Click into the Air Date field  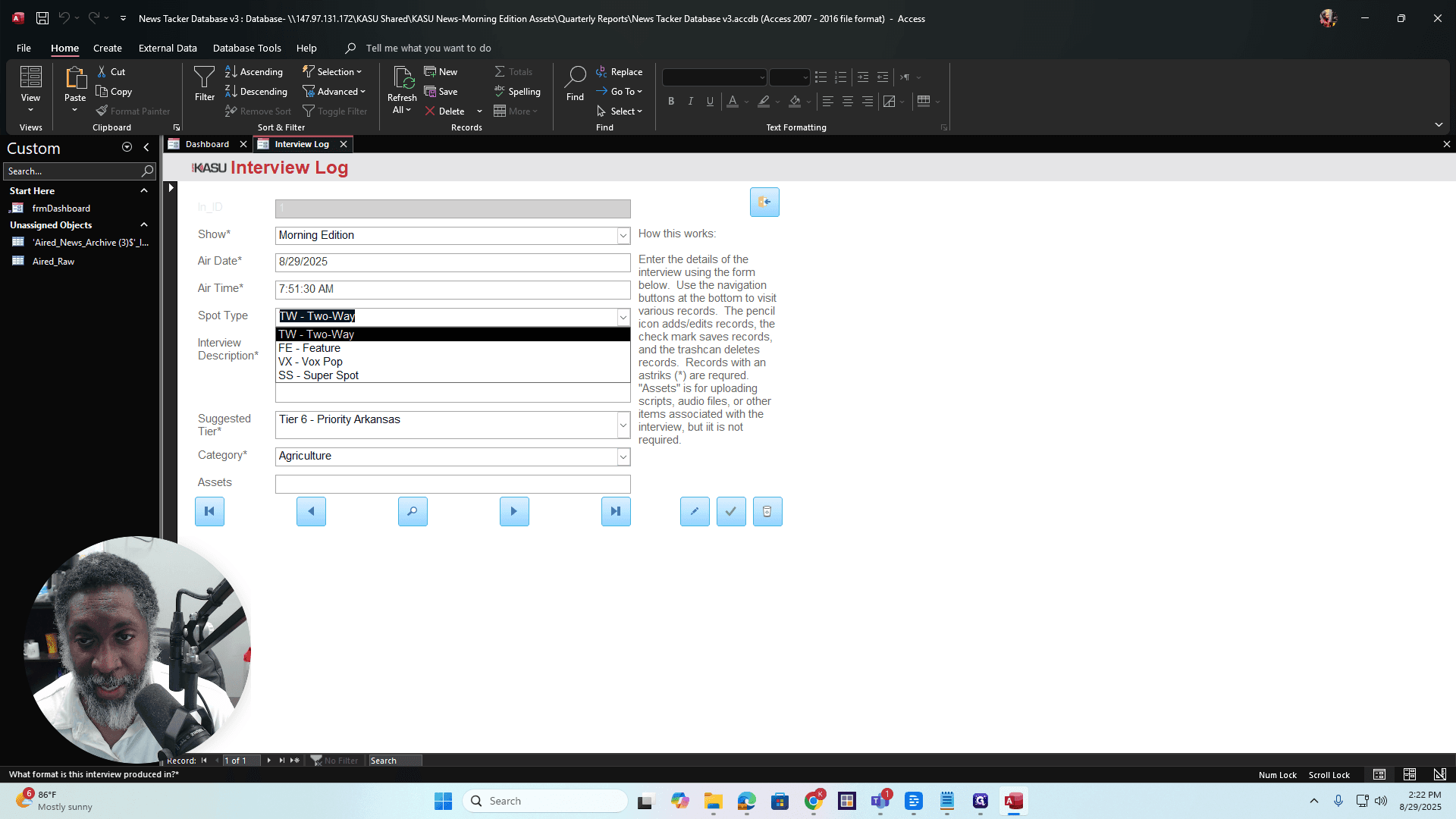453,262
